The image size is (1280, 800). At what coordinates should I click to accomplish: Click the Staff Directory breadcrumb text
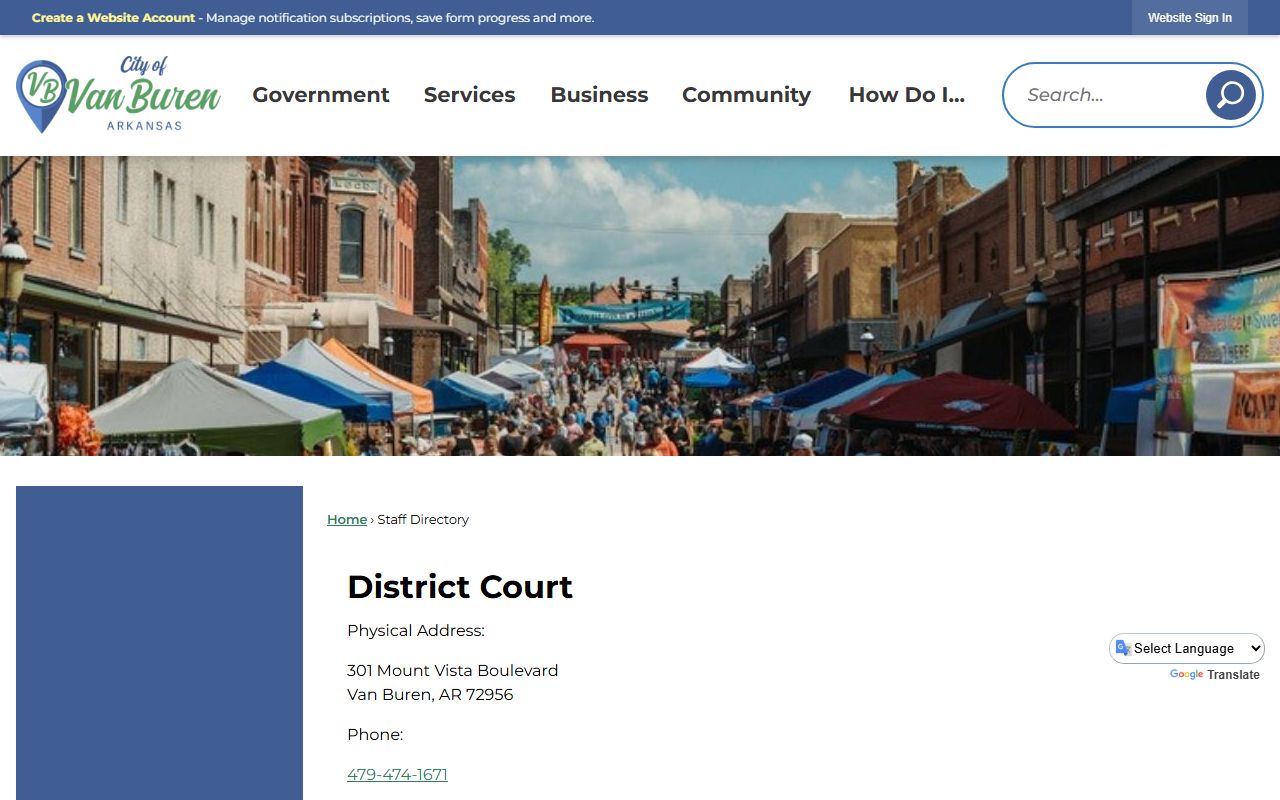pyautogui.click(x=423, y=520)
